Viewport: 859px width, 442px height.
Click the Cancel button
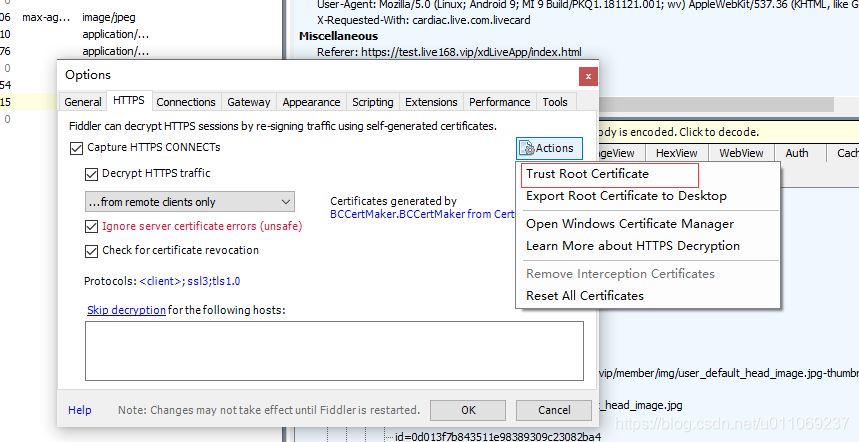(554, 410)
